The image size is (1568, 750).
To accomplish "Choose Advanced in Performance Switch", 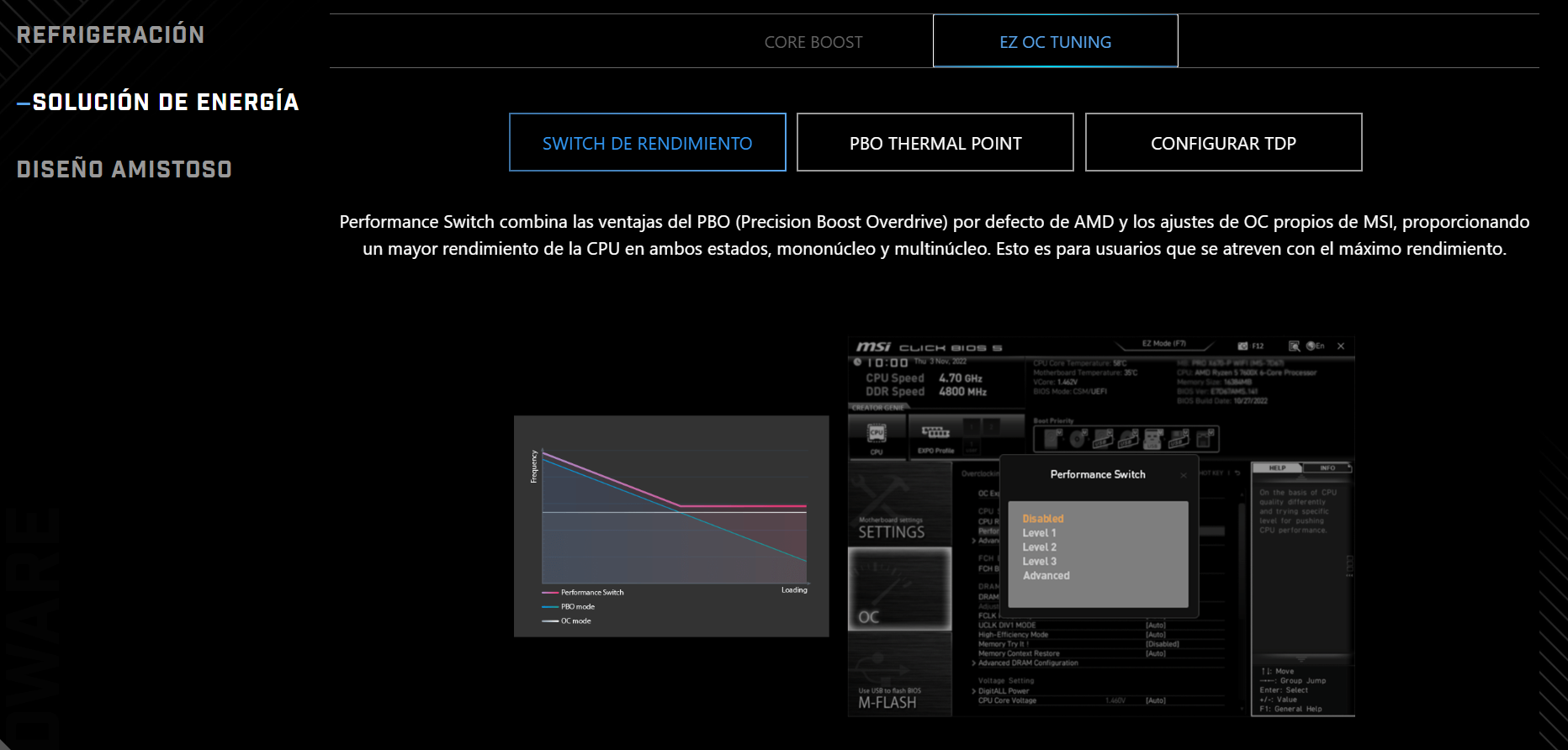I will pyautogui.click(x=1046, y=576).
